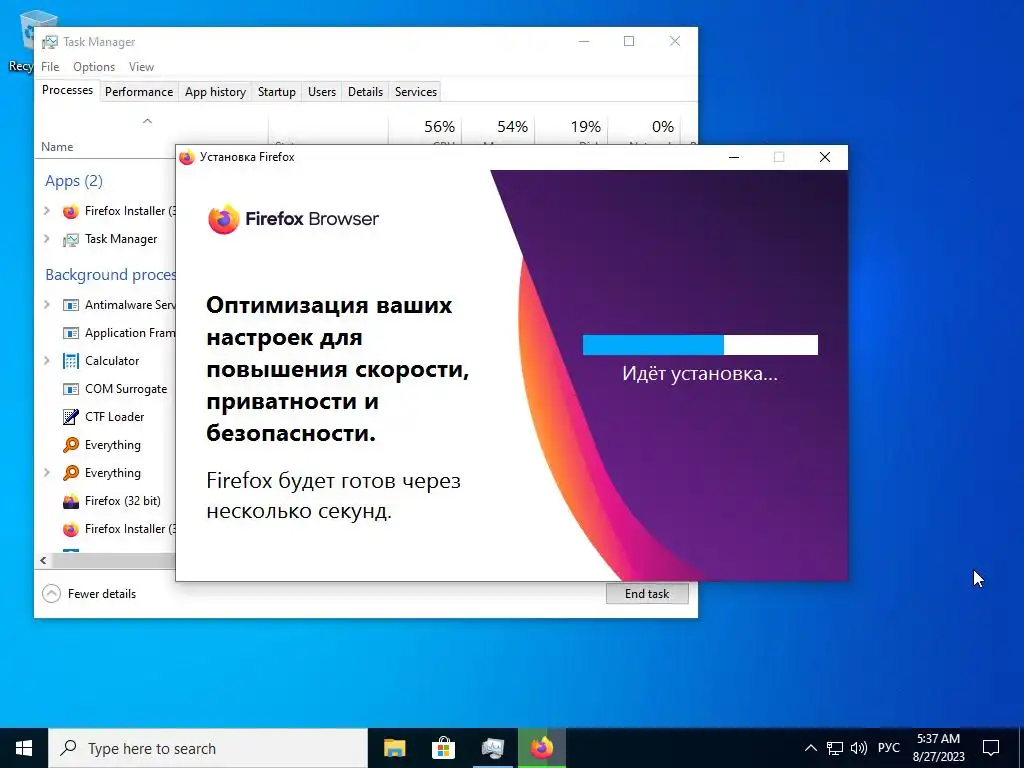The height and width of the screenshot is (768, 1024).
Task: Click the Task Manager title bar icon
Action: [x=50, y=42]
